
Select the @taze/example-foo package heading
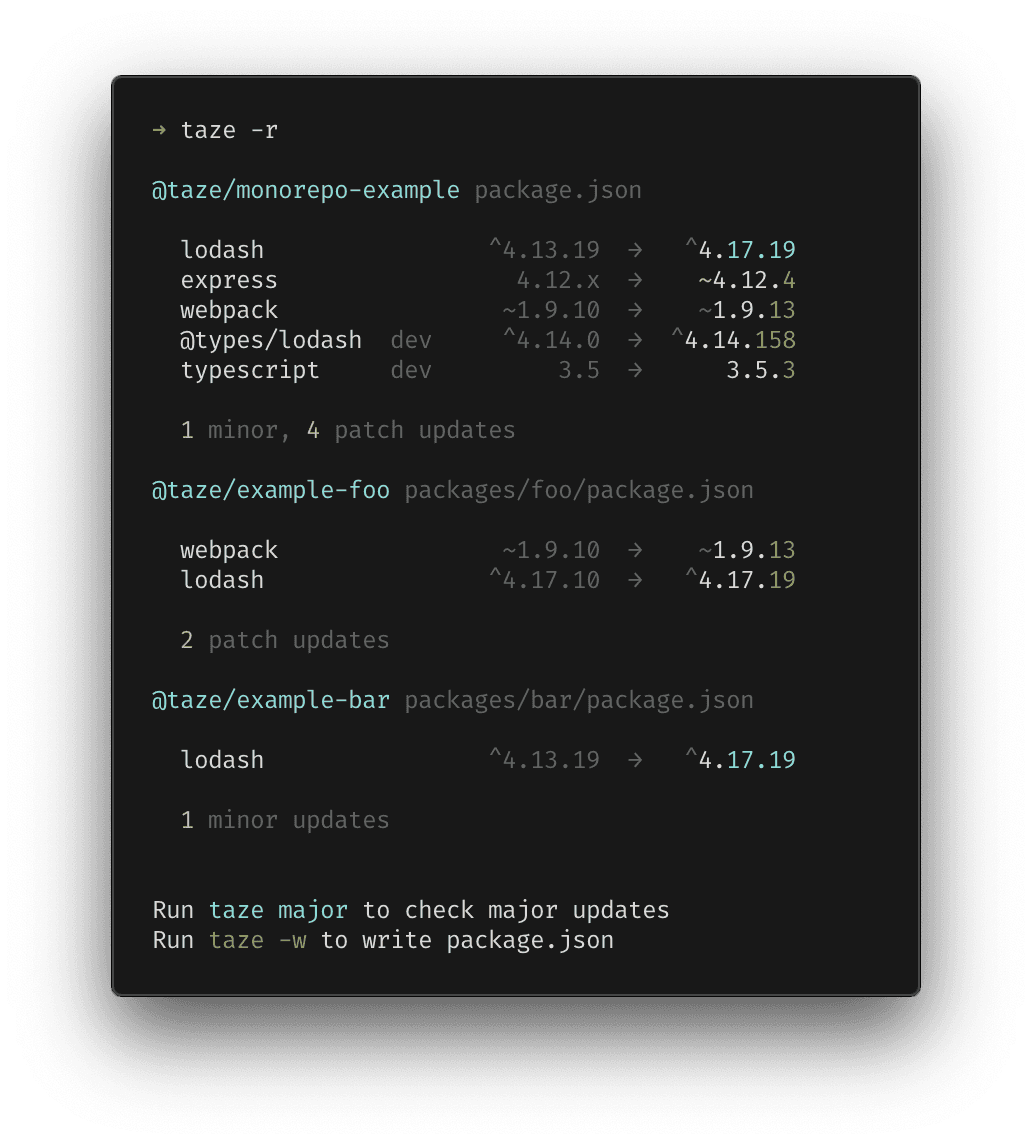pos(271,490)
